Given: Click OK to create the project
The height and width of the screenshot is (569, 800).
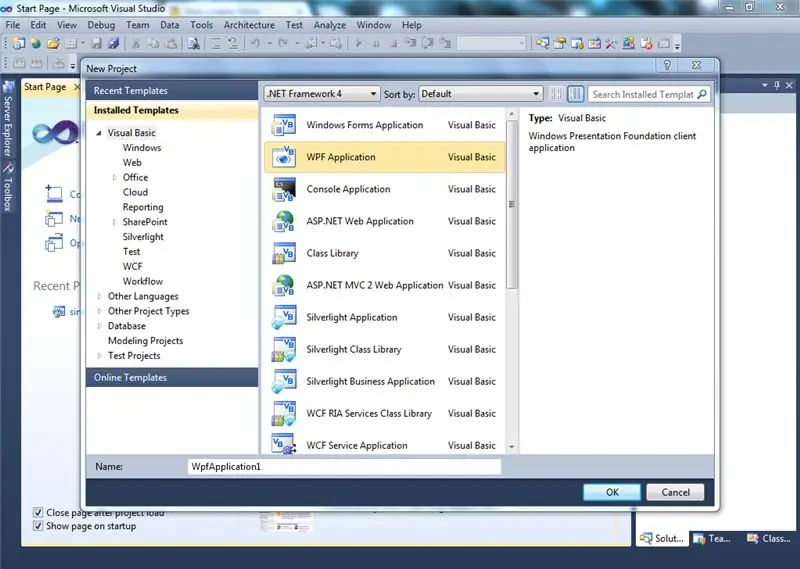Looking at the screenshot, I should (x=612, y=492).
